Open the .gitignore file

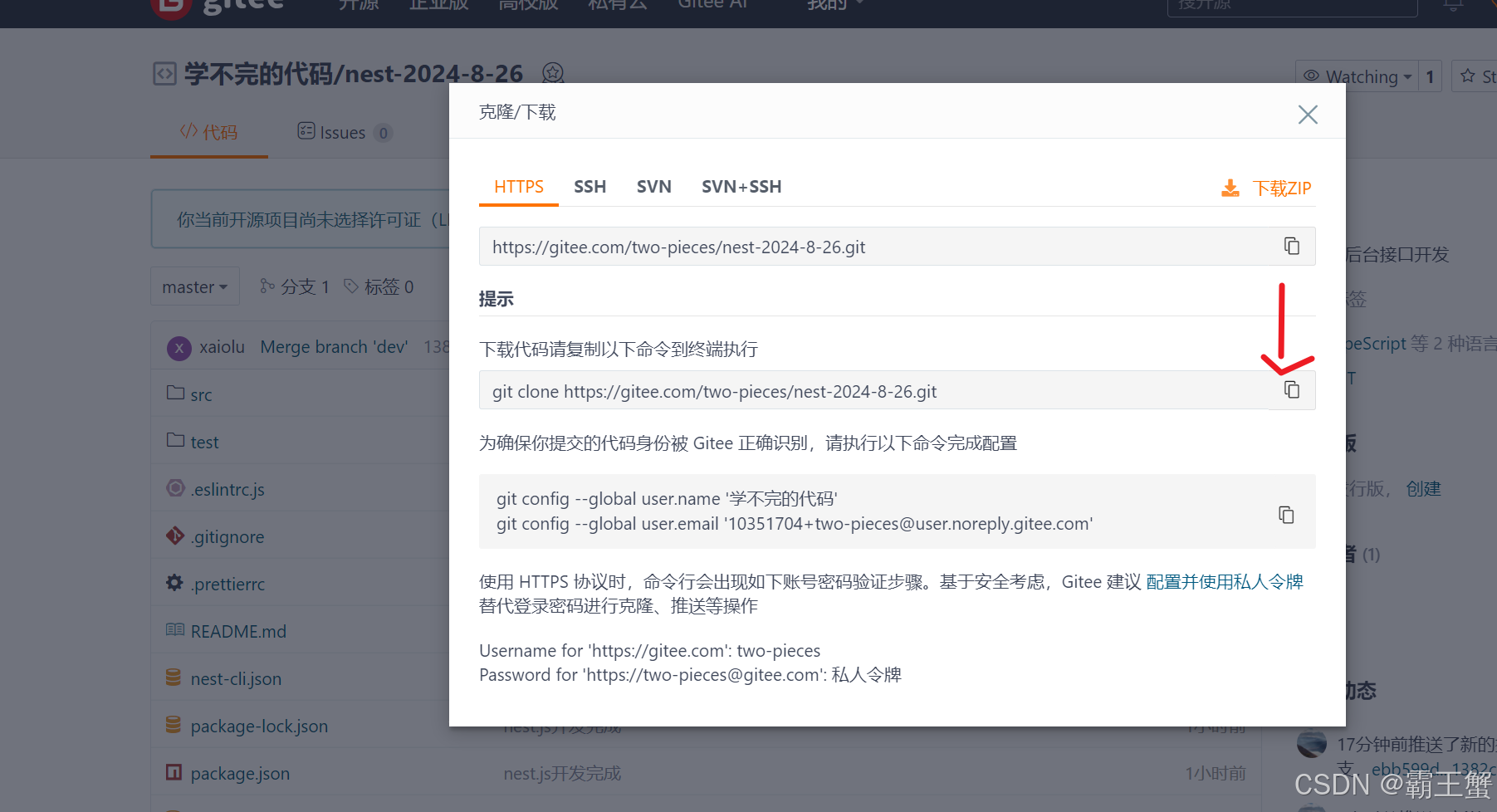coord(227,537)
